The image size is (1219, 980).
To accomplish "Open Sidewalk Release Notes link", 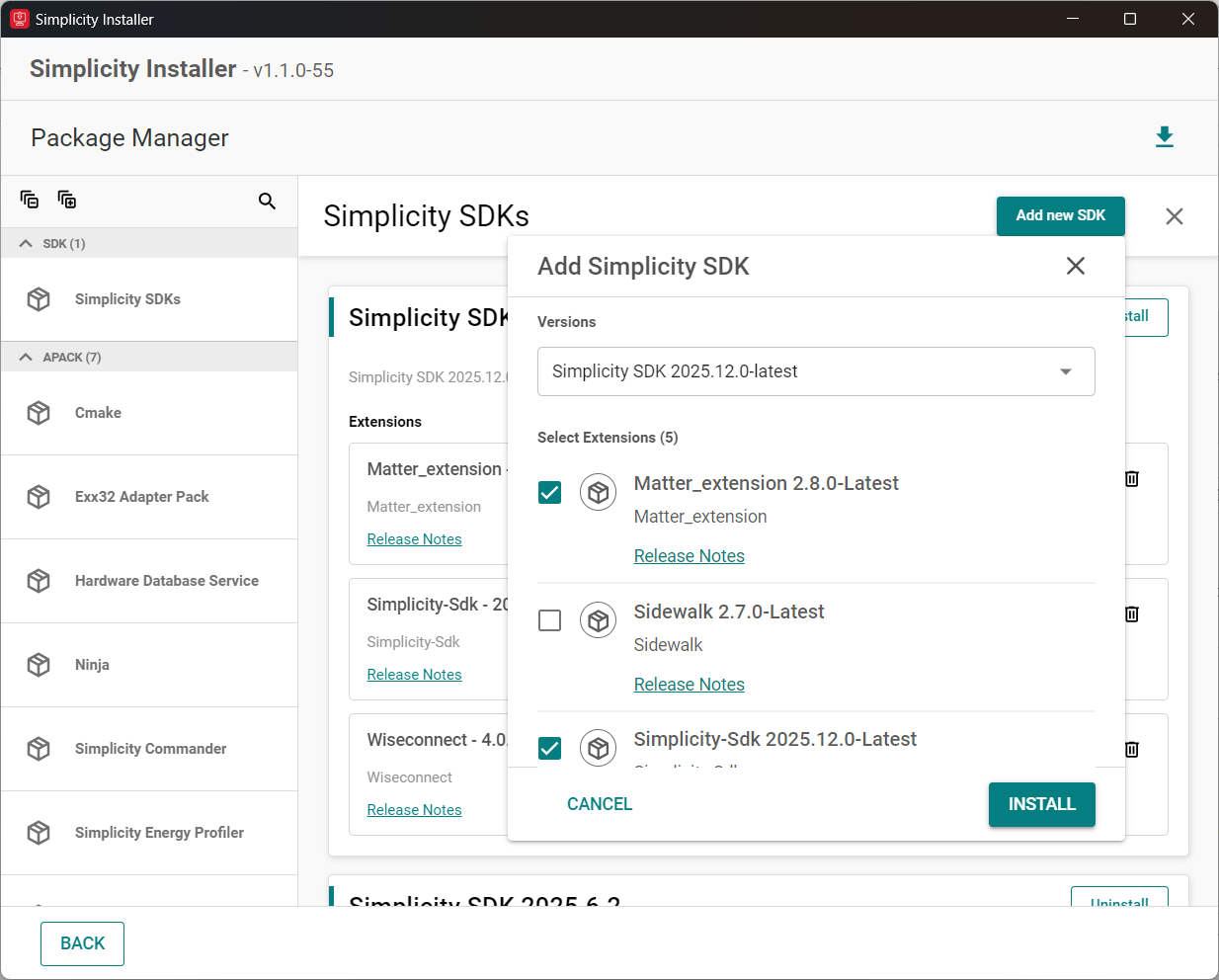I will pos(689,685).
